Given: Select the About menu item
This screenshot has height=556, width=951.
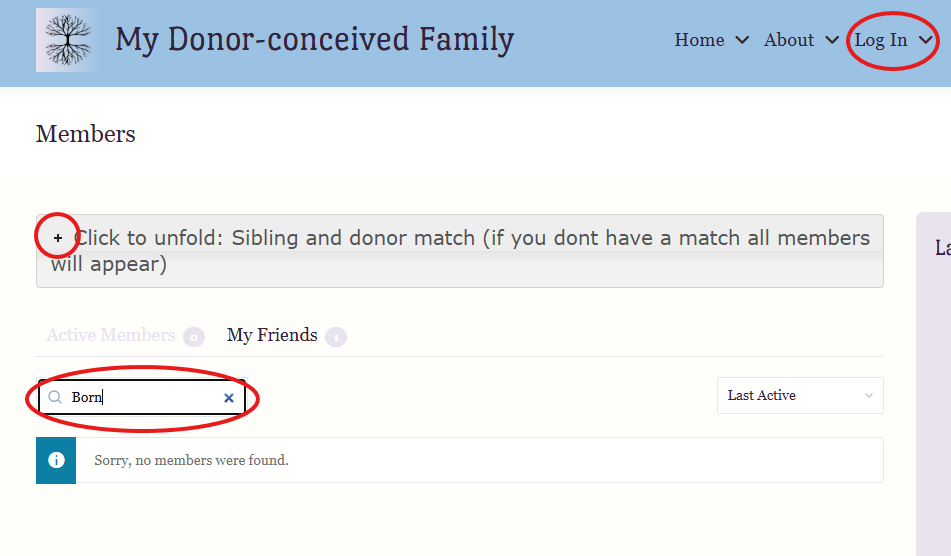Looking at the screenshot, I should 789,40.
